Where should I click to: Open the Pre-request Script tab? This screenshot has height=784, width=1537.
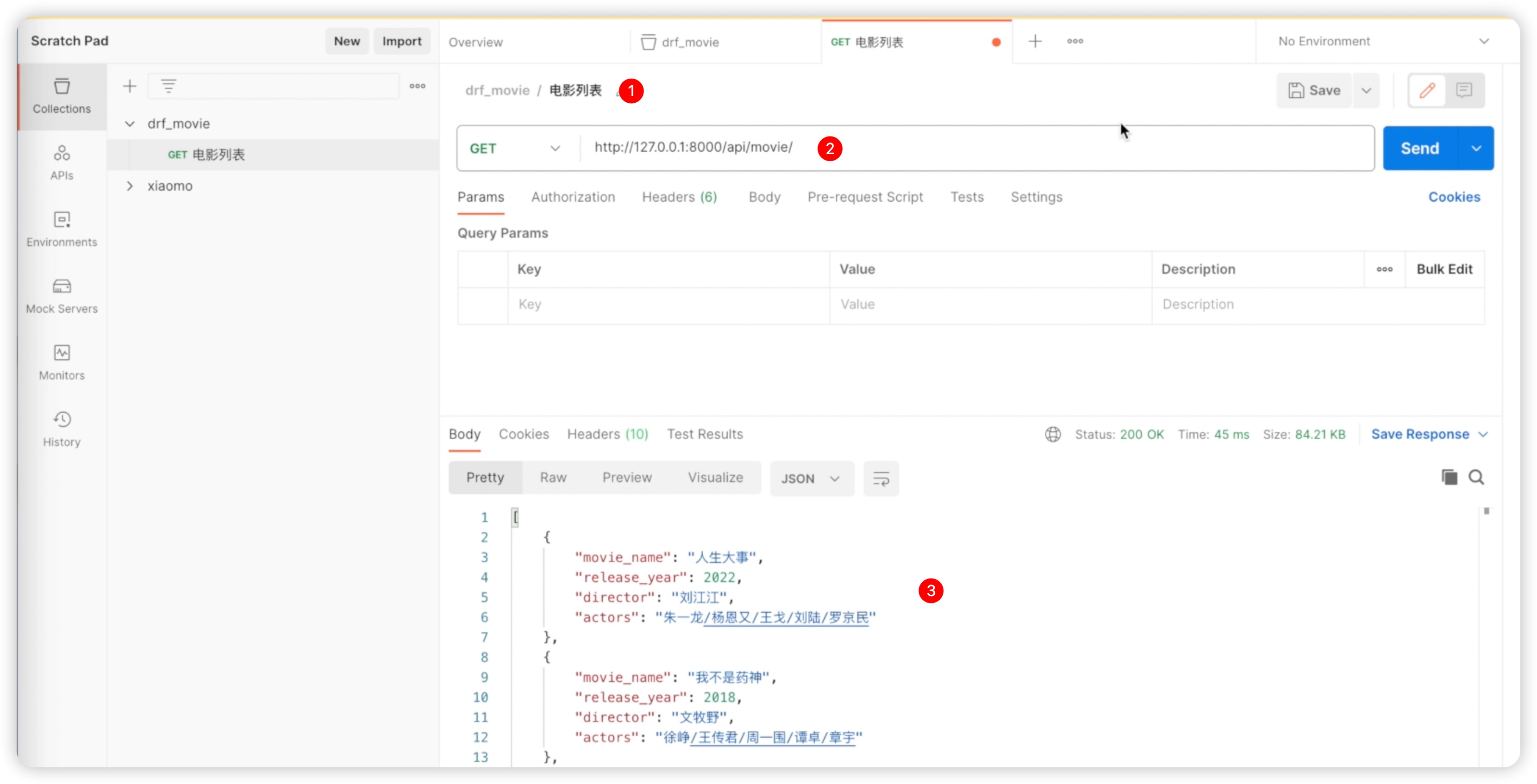865,197
